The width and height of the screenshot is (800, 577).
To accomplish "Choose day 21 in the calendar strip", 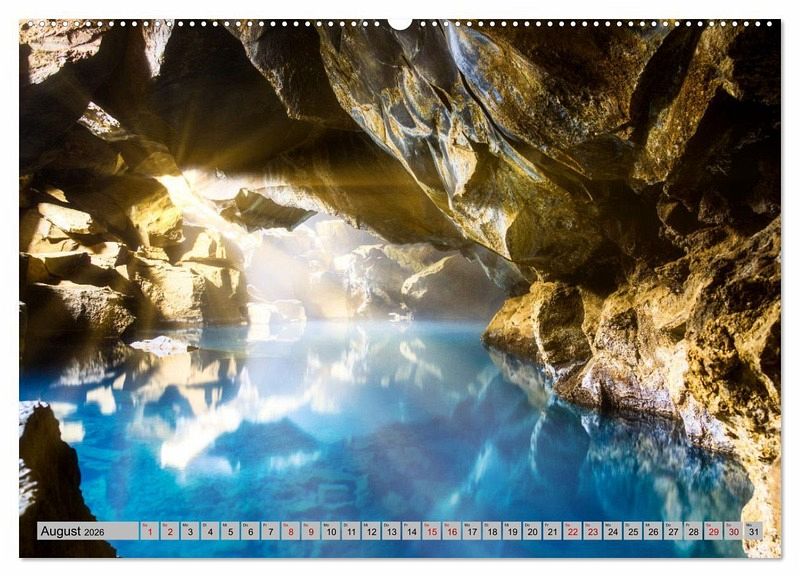I will 553,531.
